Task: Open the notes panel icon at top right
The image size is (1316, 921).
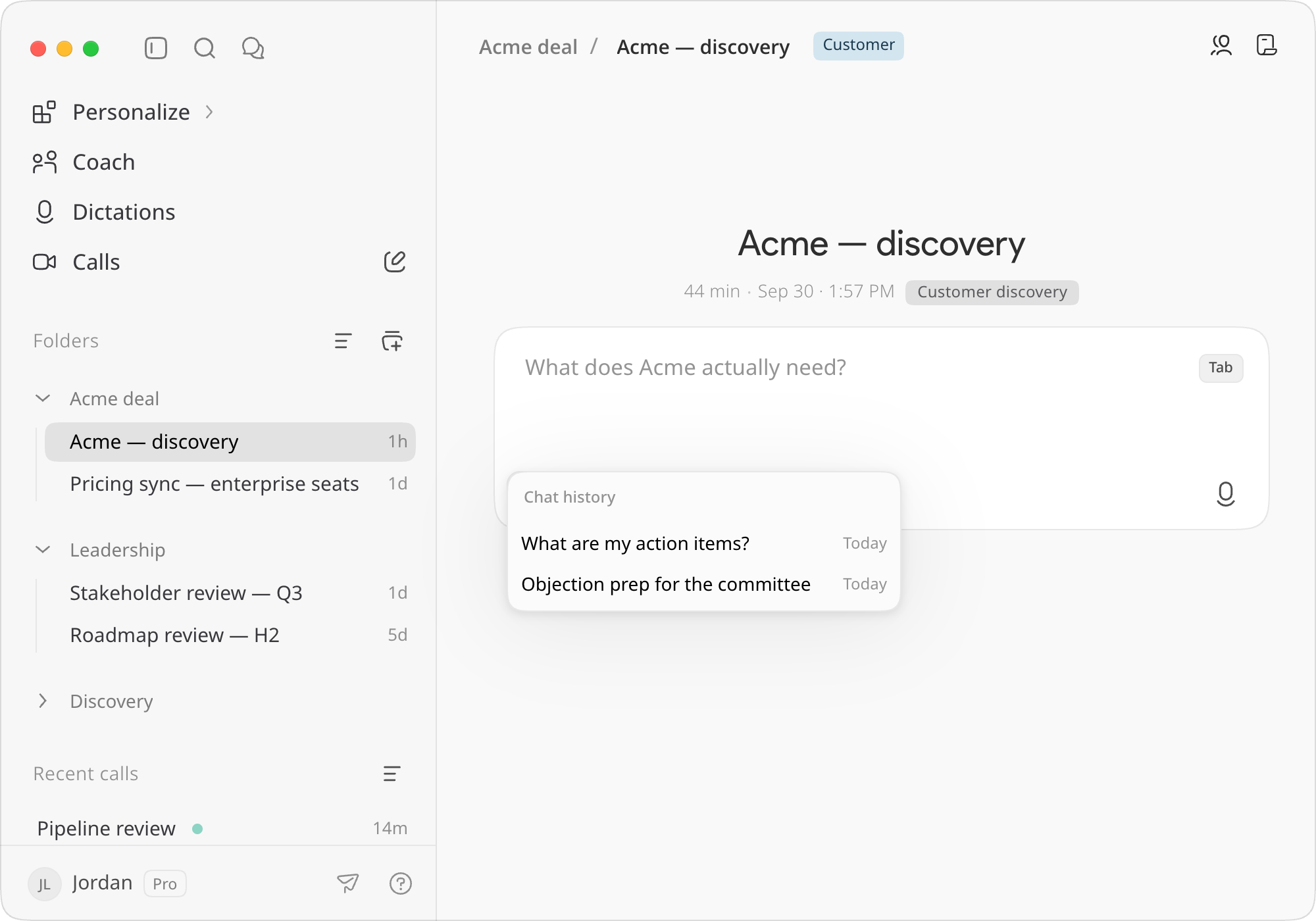Action: pos(1267,45)
